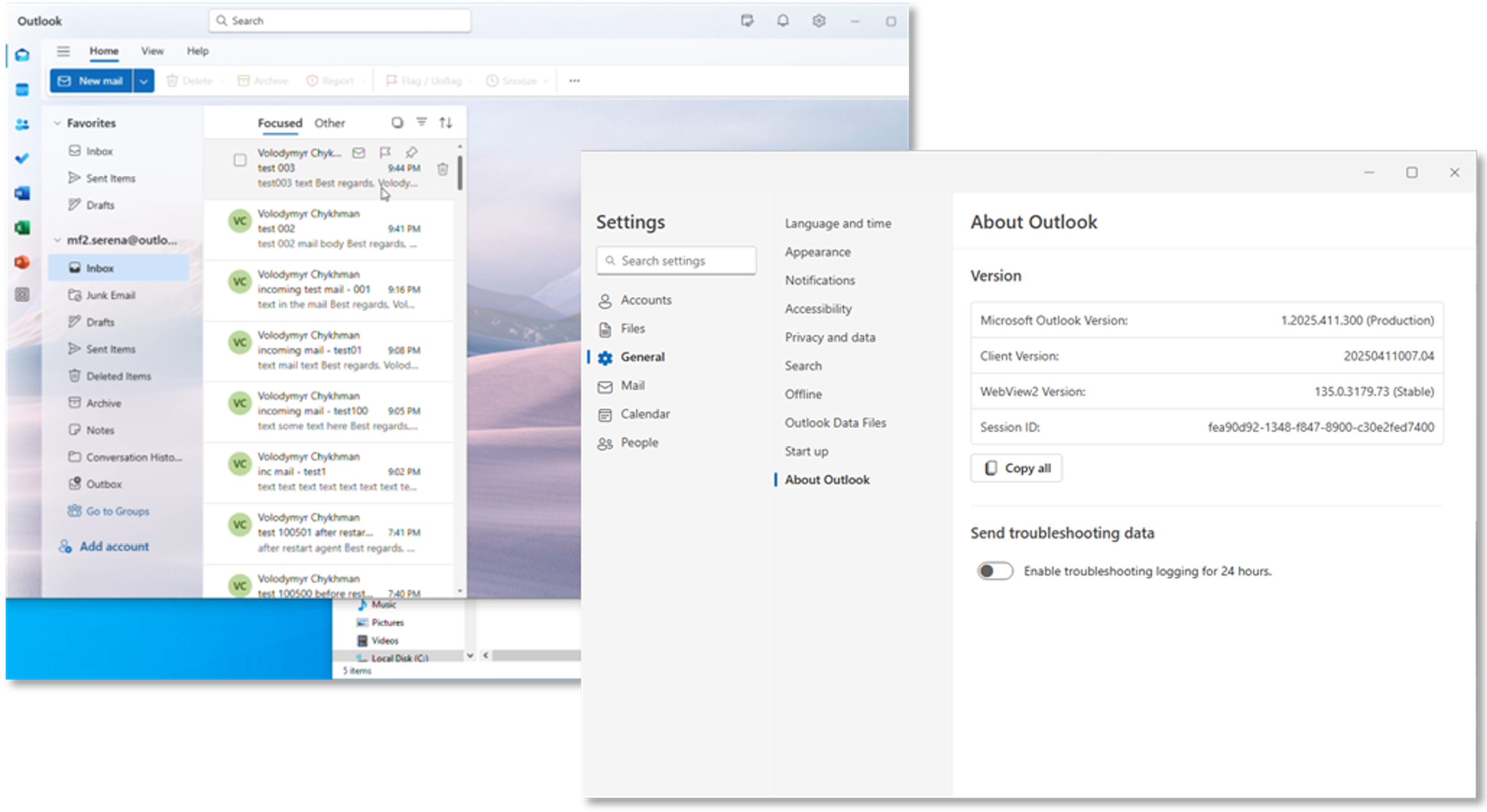Open Language and time settings

(838, 224)
